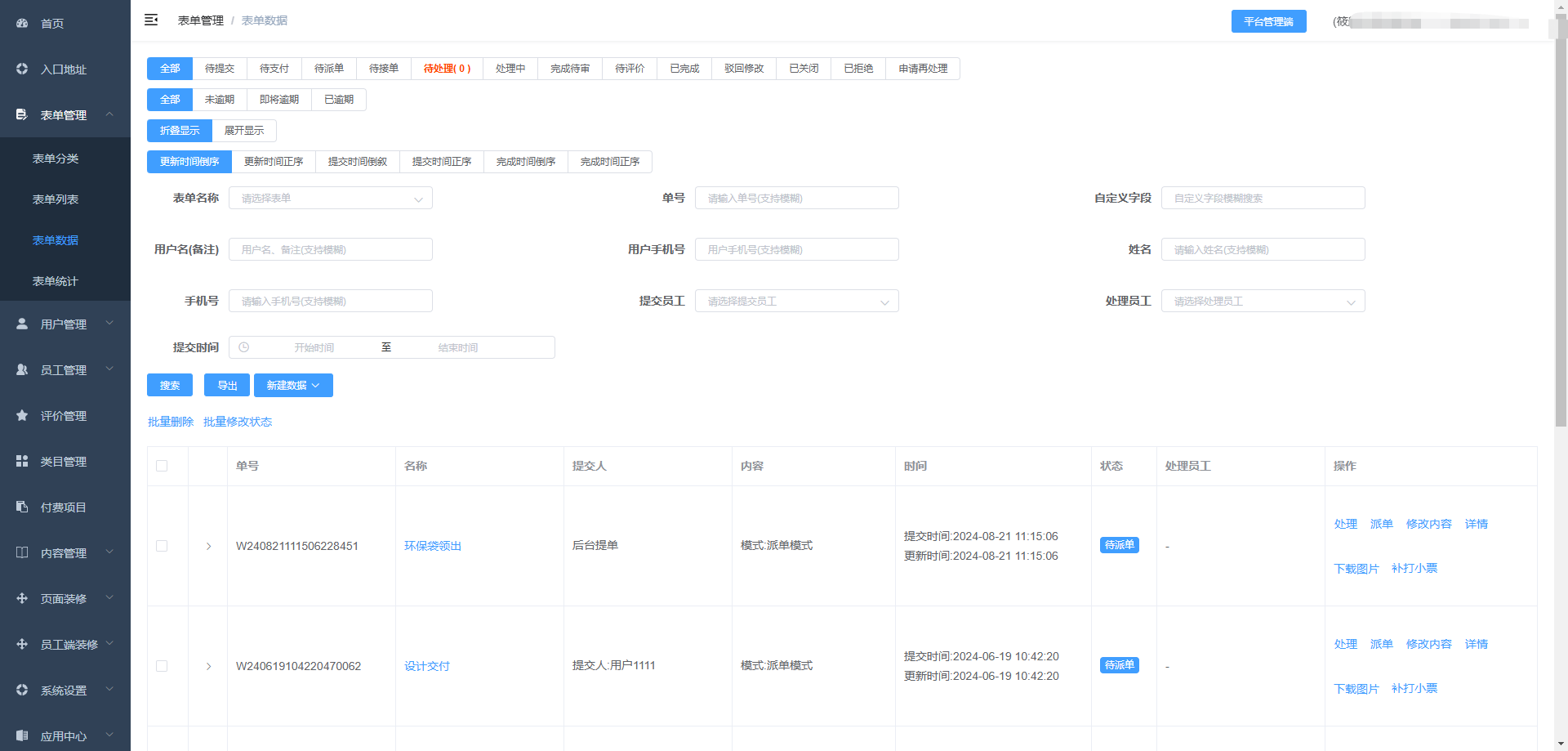Click the 姓名 input field
Viewport: 1568px width, 751px height.
tap(1263, 249)
